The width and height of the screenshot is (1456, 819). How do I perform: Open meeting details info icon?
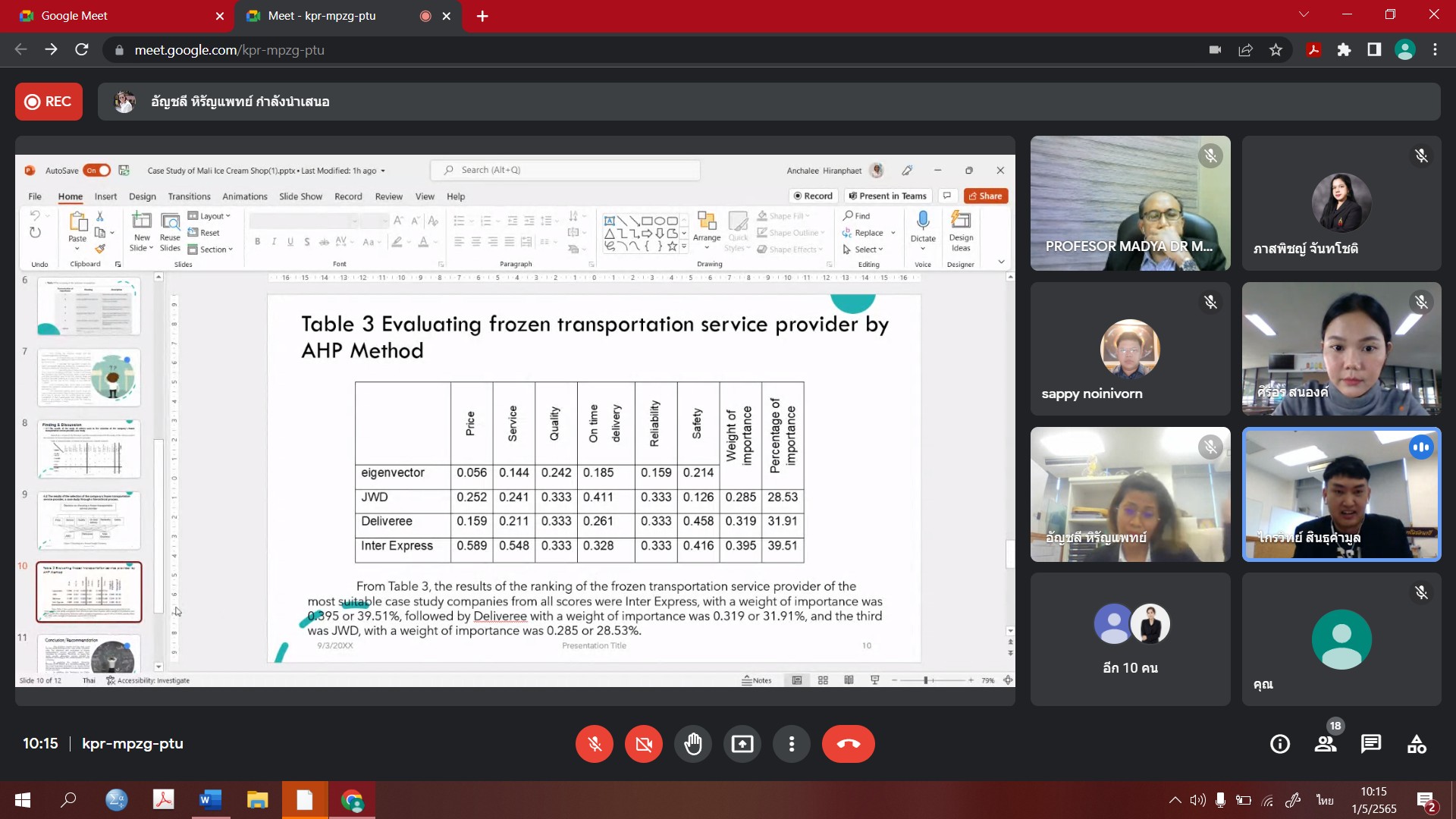click(x=1279, y=744)
